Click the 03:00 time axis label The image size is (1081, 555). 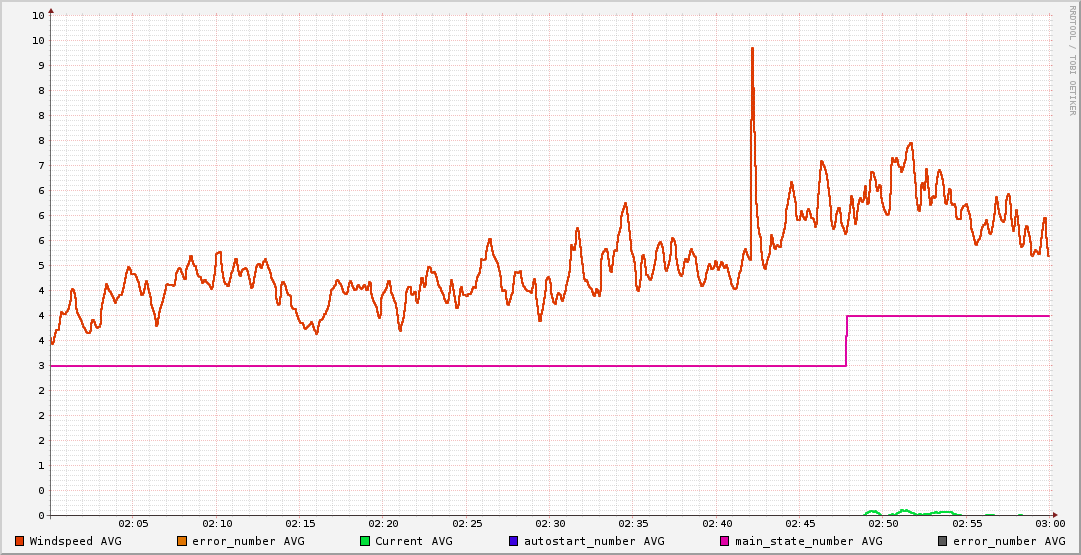tap(1050, 523)
